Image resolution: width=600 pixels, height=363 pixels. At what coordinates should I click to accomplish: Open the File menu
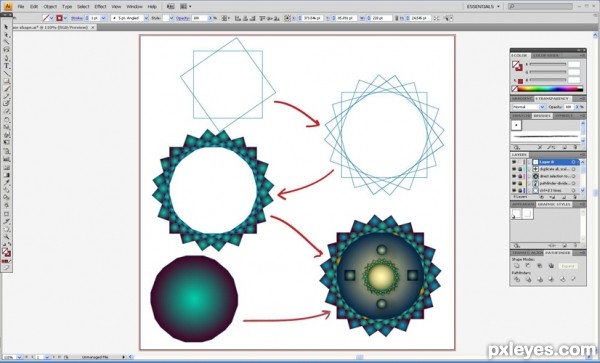(21, 7)
